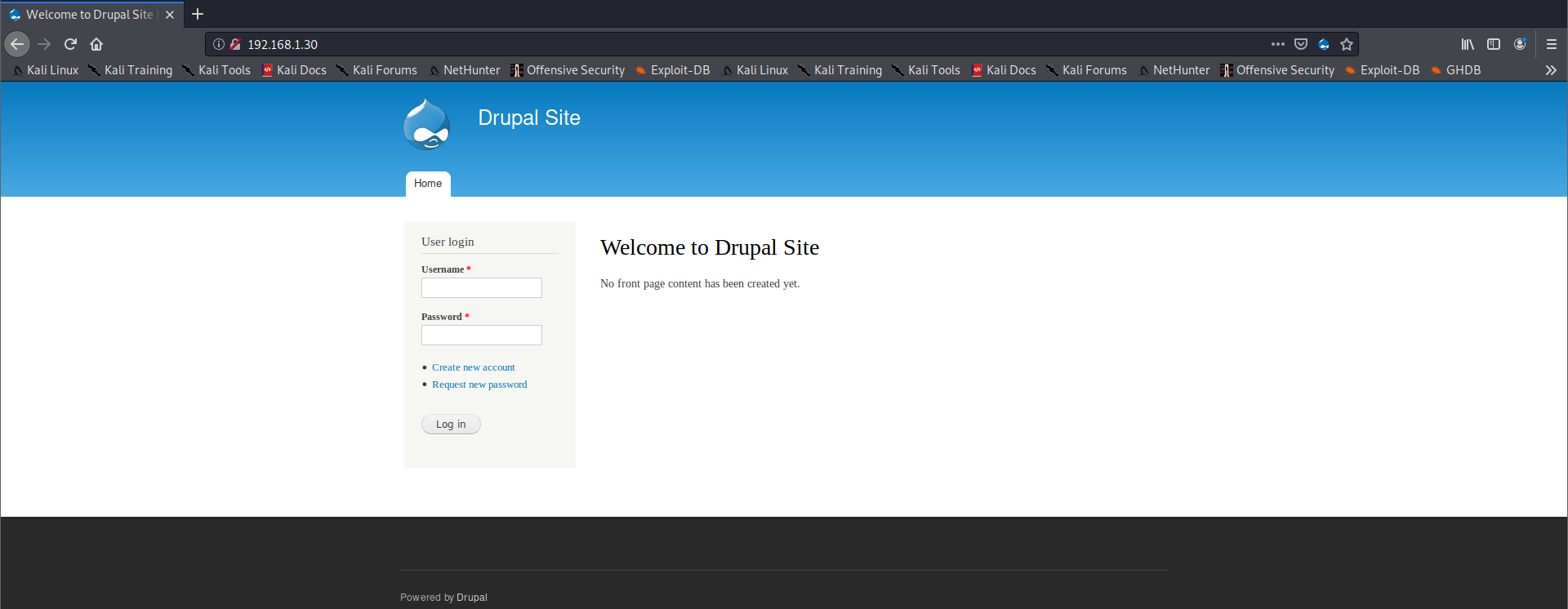Viewport: 1568px width, 609px height.
Task: Click the Create new account link
Action: (474, 367)
